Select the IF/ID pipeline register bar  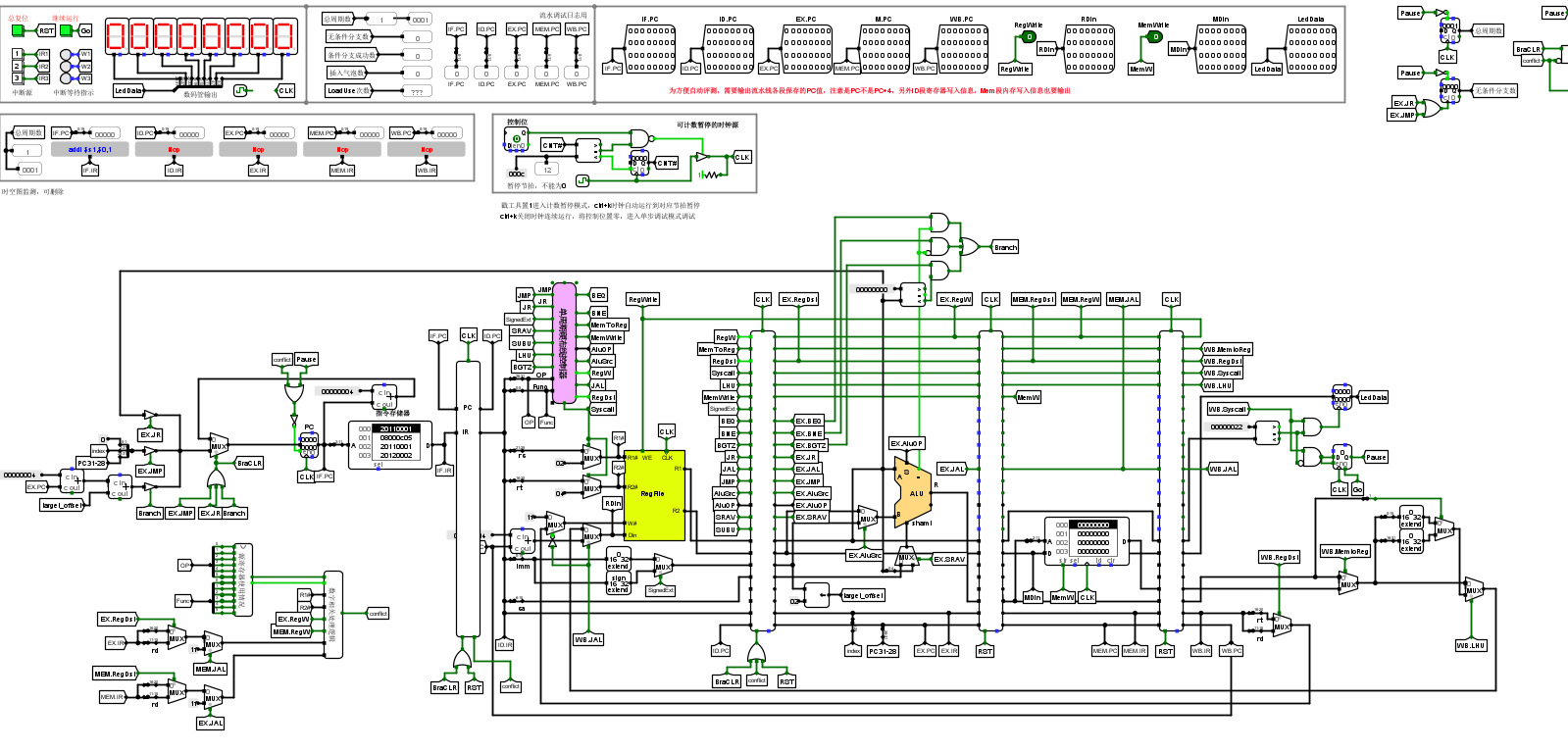pyautogui.click(x=469, y=499)
